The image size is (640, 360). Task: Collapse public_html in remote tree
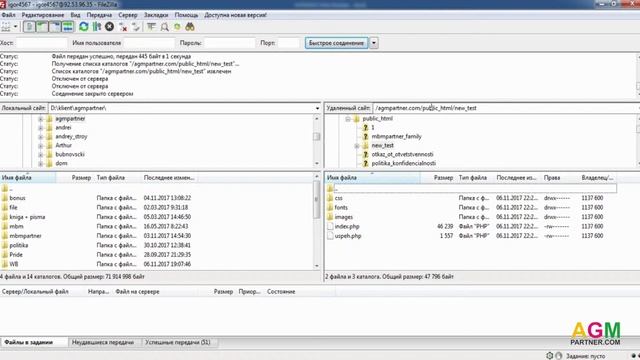[x=348, y=119]
